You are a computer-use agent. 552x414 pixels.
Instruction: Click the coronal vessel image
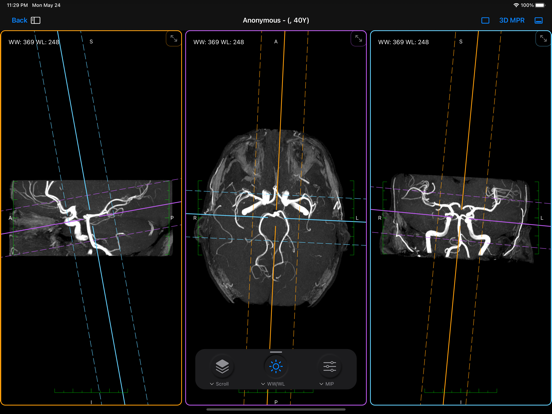458,218
